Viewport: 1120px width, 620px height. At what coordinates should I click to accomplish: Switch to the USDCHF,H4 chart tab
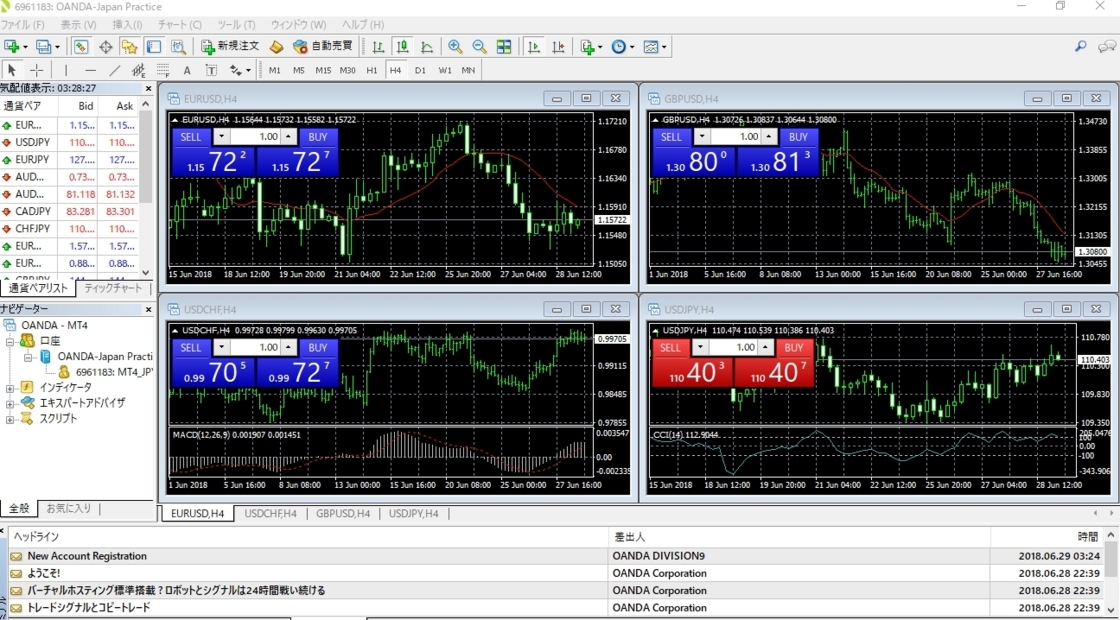point(271,514)
